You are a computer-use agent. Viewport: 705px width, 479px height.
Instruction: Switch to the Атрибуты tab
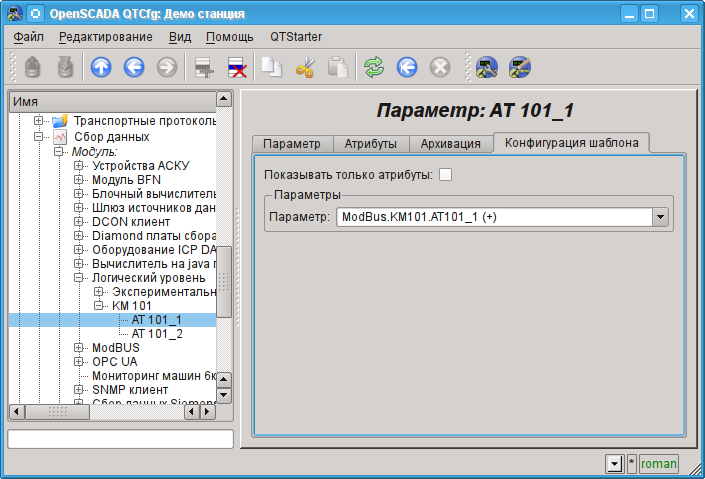pos(370,143)
